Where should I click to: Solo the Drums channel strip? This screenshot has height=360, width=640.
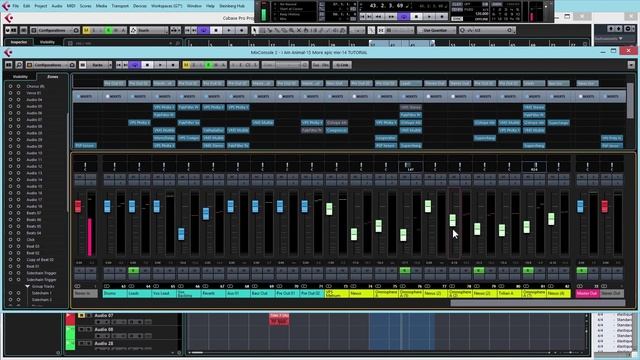coord(120,177)
